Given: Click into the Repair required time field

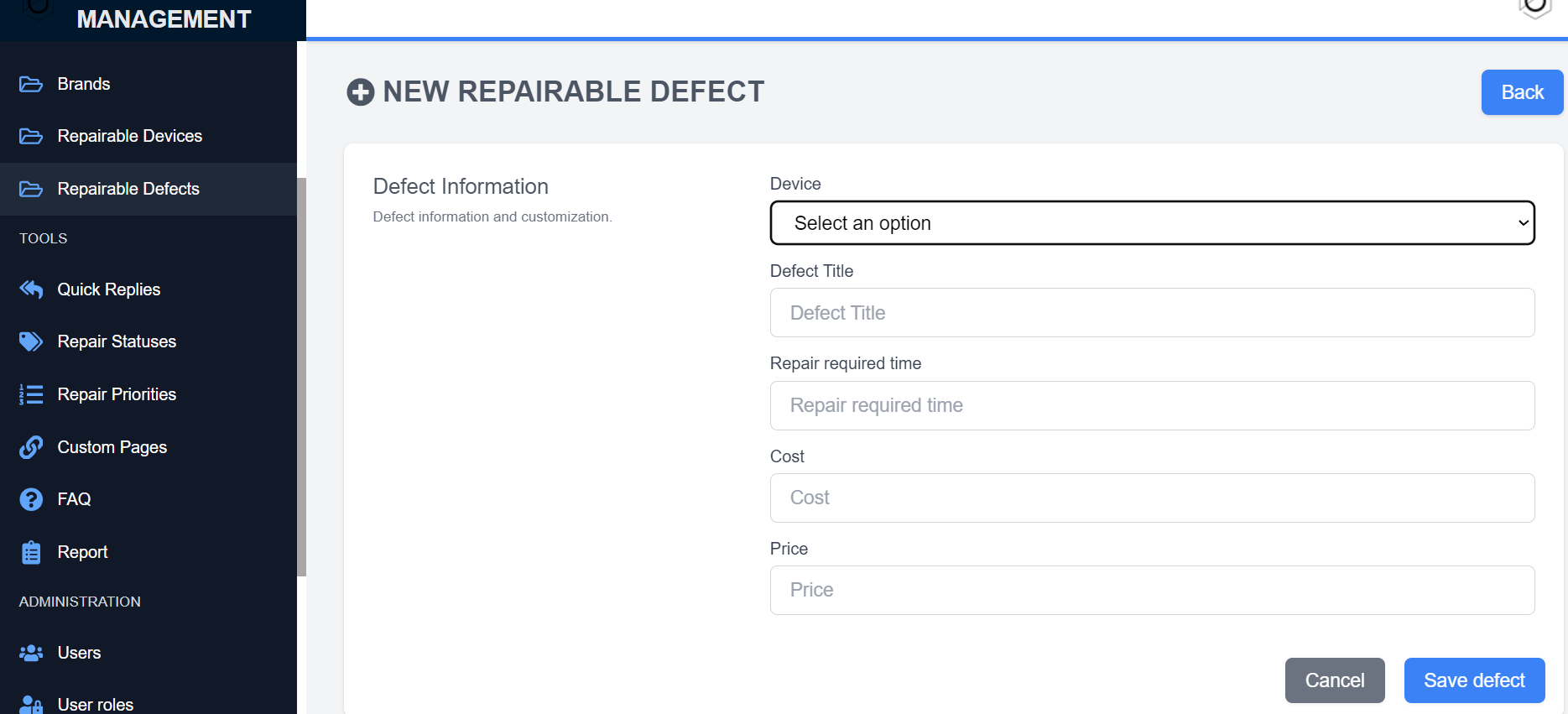Looking at the screenshot, I should tap(1152, 406).
